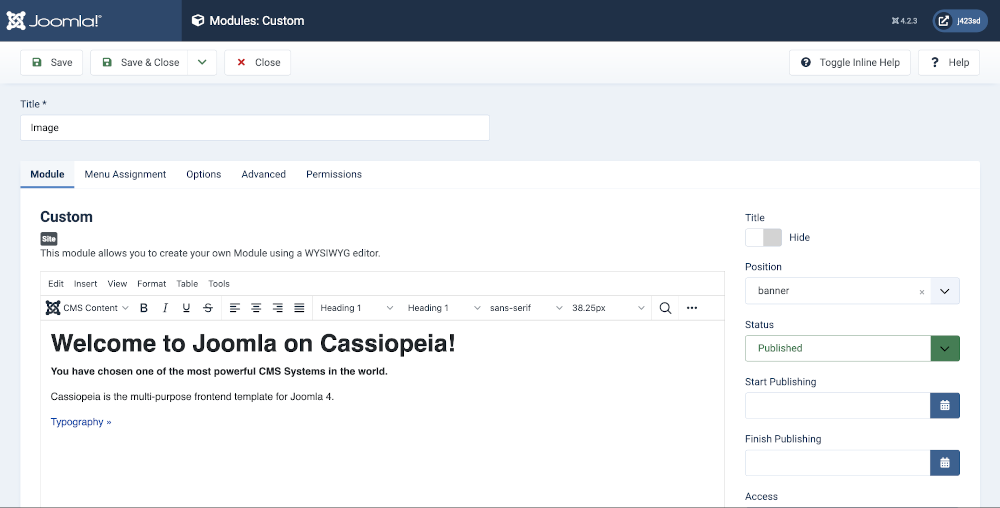Screen dimensions: 1000x508
Task: Apply italic formatting in editor
Action: pyautogui.click(x=165, y=308)
